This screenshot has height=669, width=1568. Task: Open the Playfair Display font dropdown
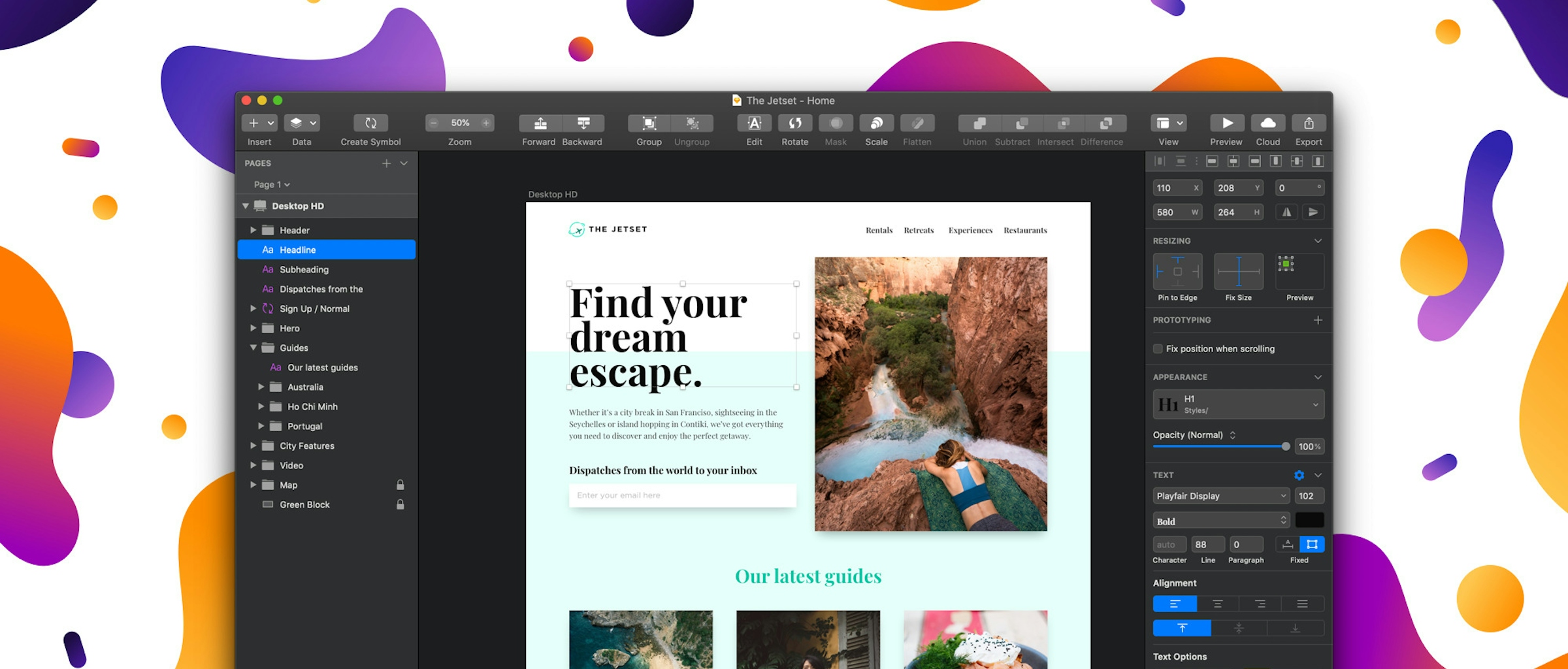[1220, 496]
